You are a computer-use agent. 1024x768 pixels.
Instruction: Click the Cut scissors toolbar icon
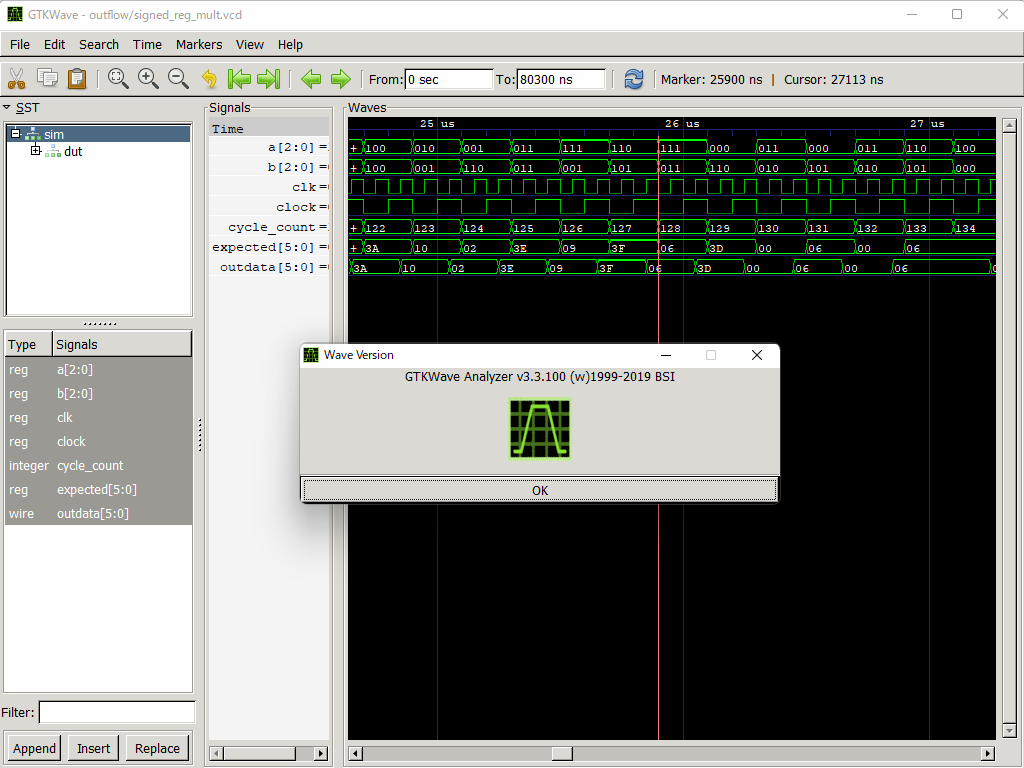(16, 79)
